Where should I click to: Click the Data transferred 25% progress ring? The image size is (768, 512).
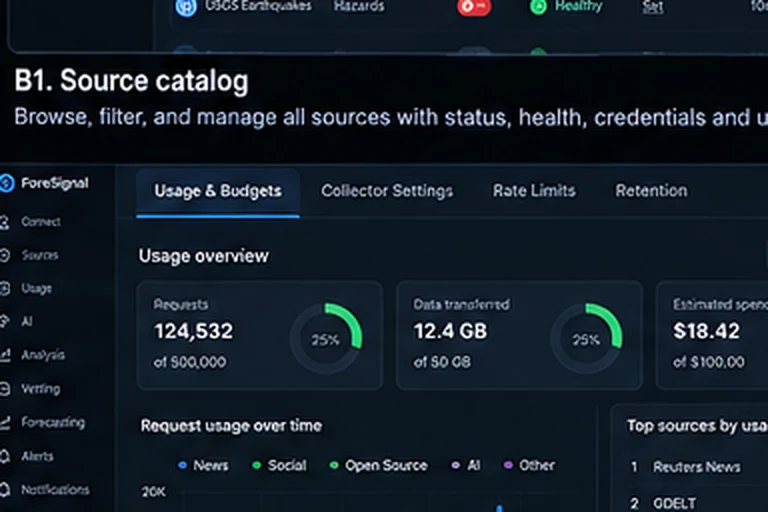click(x=586, y=339)
